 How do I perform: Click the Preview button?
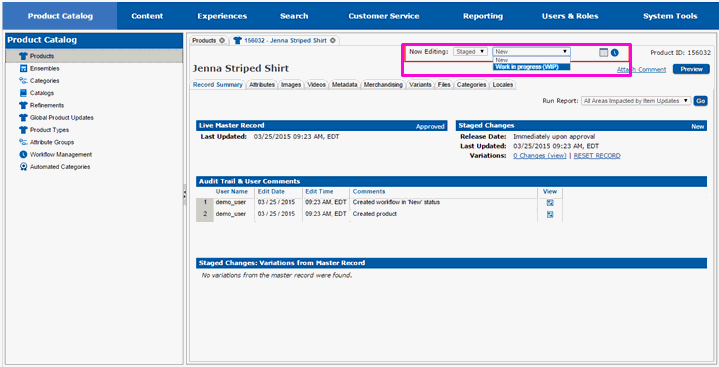click(691, 69)
